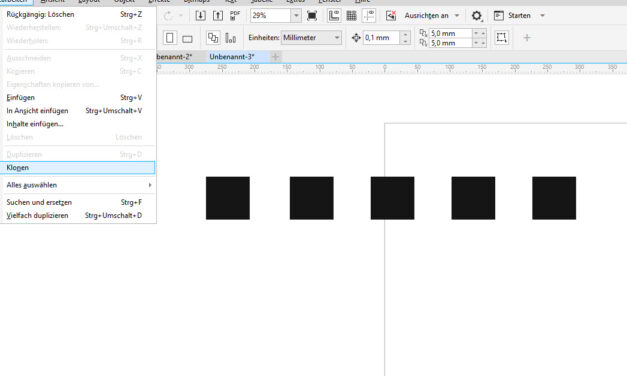Open Suchen und ersetzen menu entry

pos(78,202)
